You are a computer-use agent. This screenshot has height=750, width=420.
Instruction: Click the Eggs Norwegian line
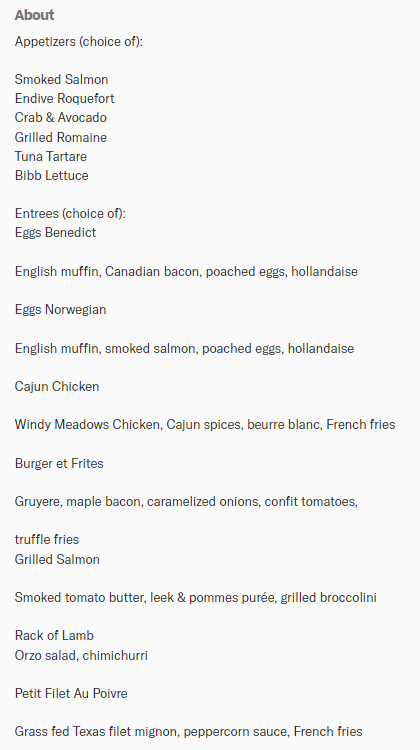click(60, 310)
